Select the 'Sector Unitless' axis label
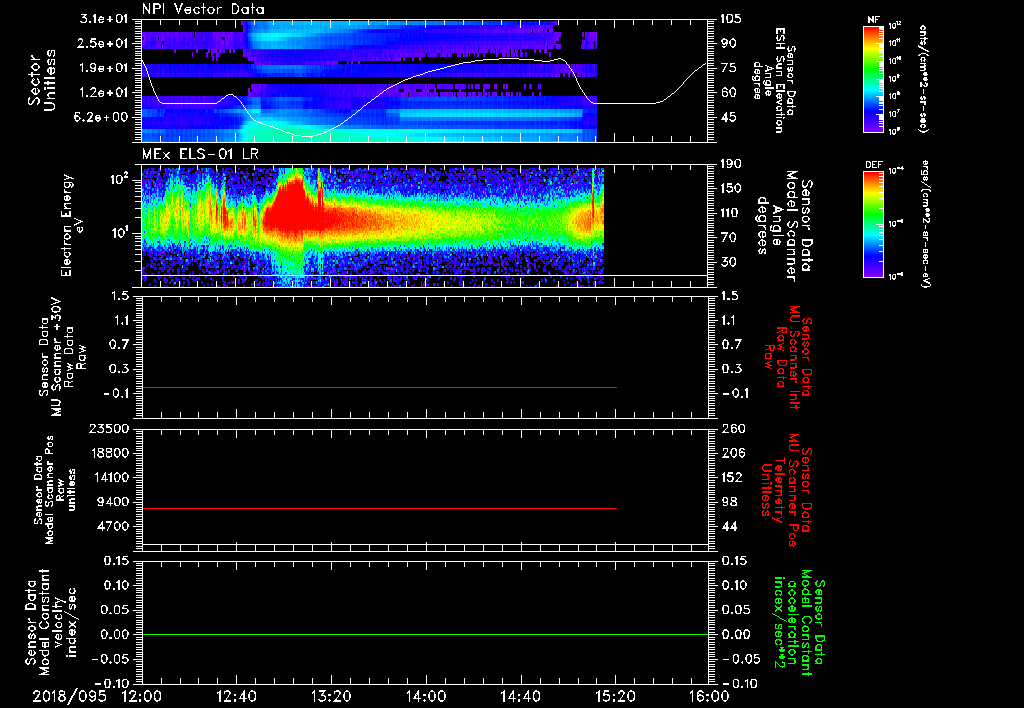The image size is (1024, 708). [x=42, y=80]
